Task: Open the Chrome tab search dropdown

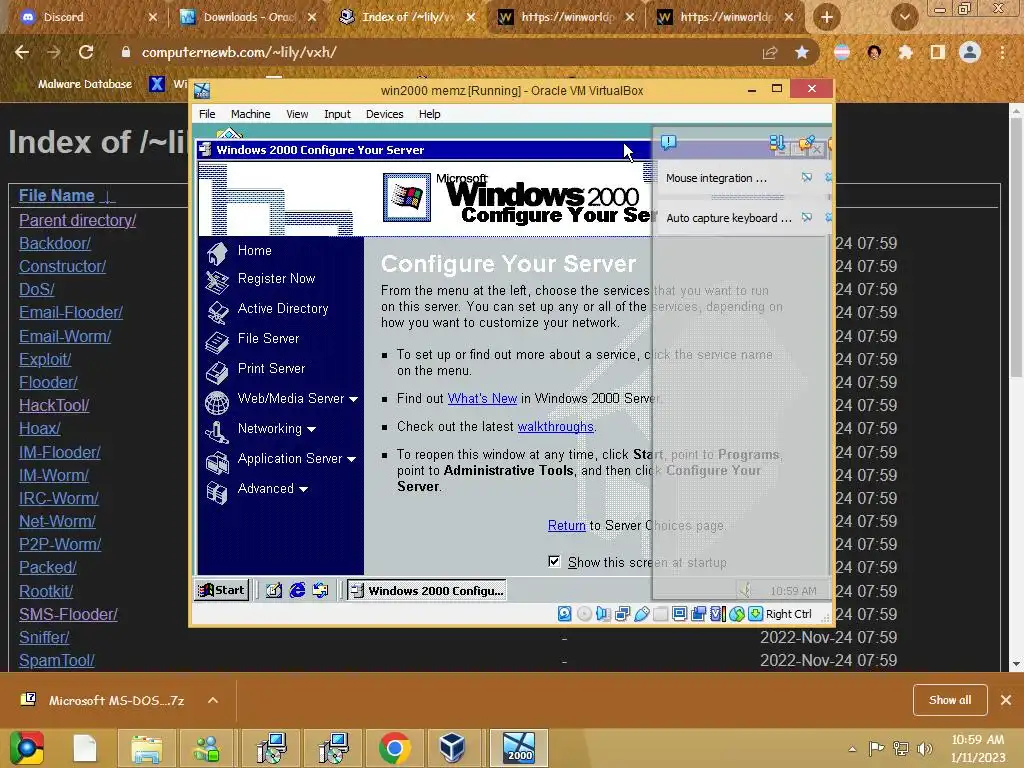Action: point(904,18)
